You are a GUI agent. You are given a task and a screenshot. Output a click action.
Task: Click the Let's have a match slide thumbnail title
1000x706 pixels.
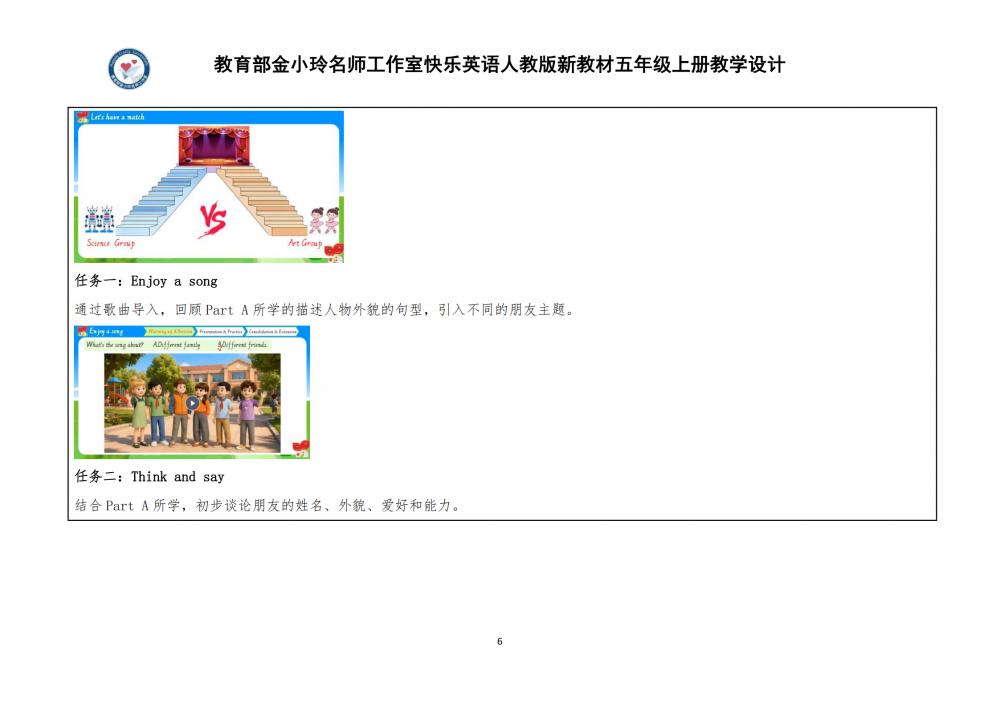117,117
